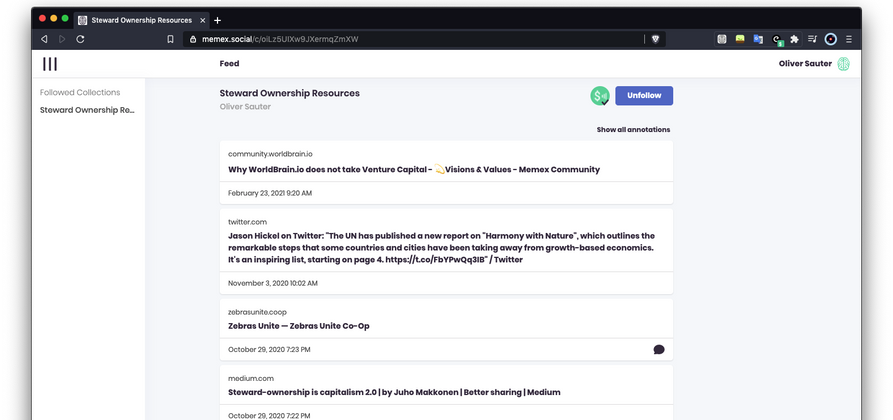
Task: Click the bookmark icon in the address bar
Action: click(x=170, y=39)
